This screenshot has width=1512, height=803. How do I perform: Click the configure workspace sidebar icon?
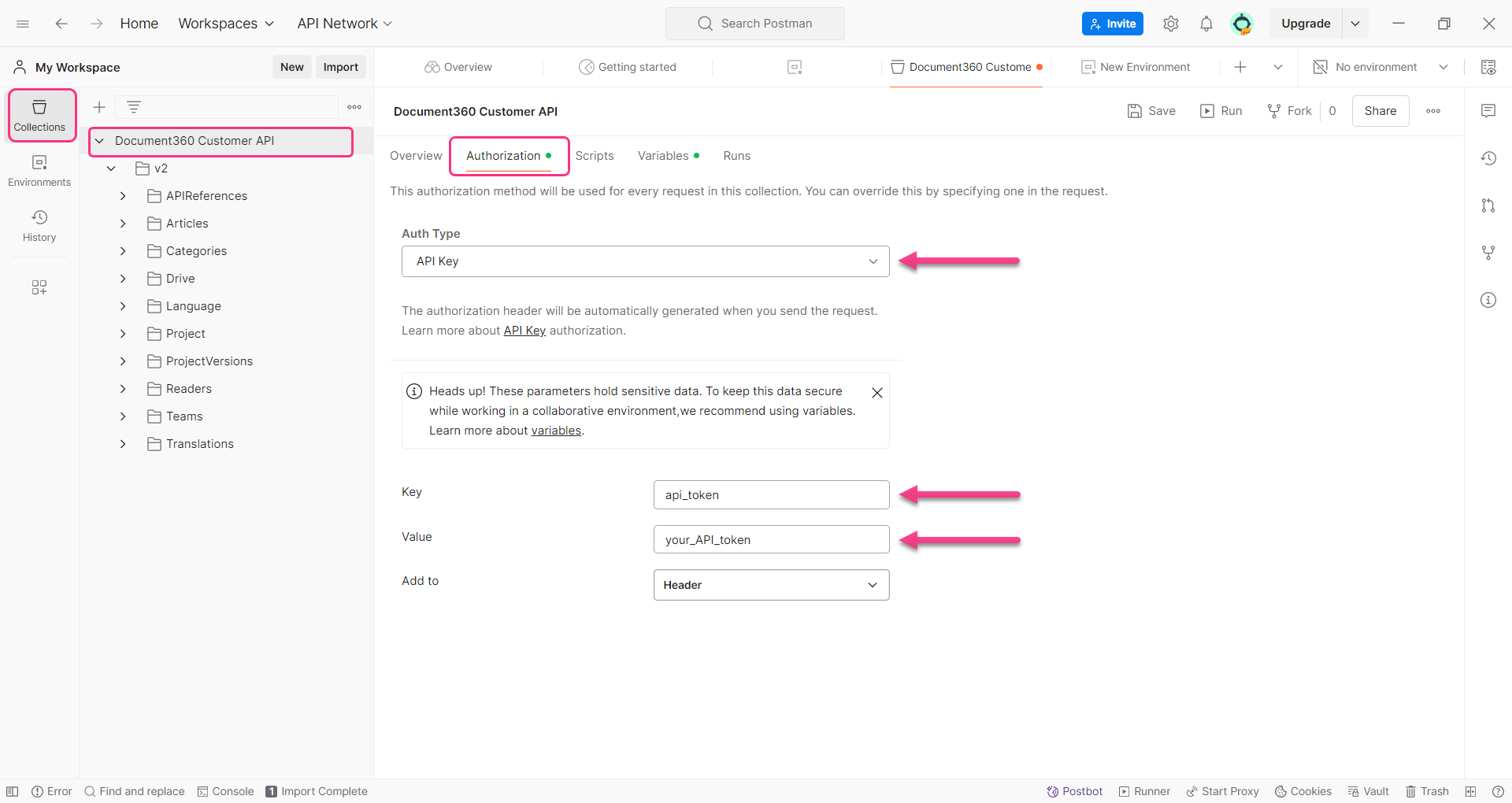click(x=39, y=287)
